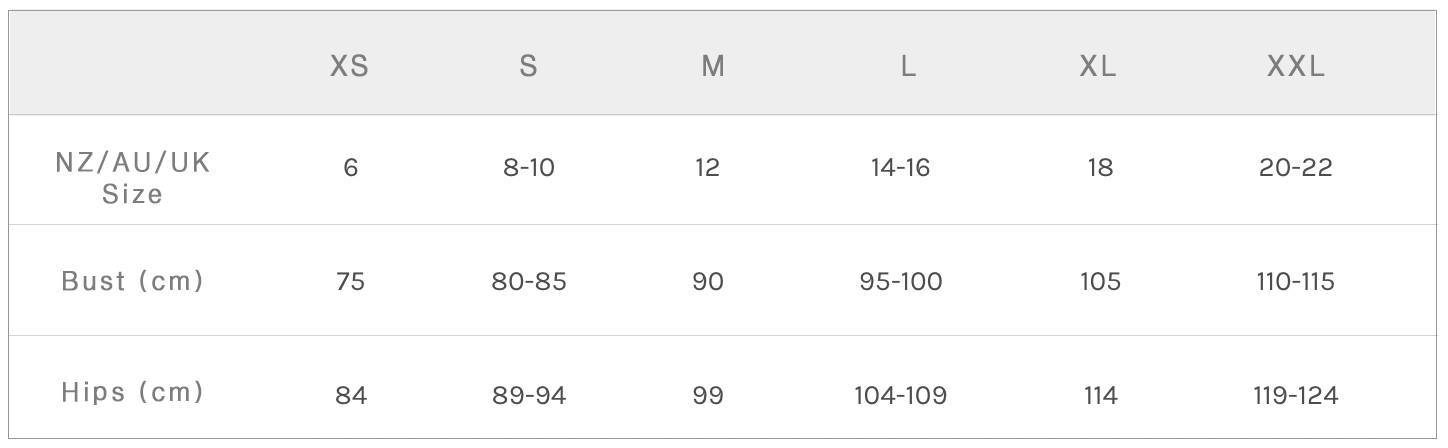Select the XXL size header
The width and height of the screenshot is (1448, 448).
click(x=1296, y=66)
